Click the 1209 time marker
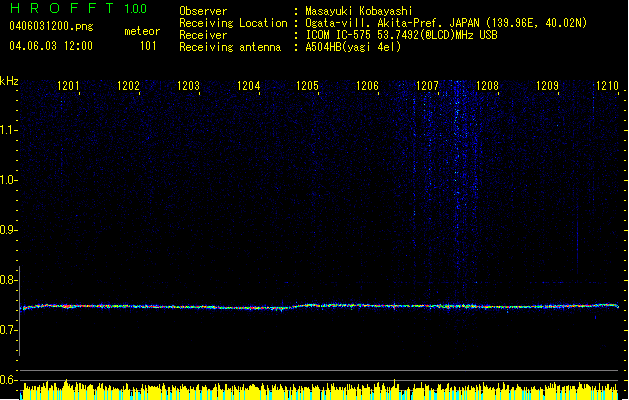629x400 pixels. pyautogui.click(x=547, y=86)
